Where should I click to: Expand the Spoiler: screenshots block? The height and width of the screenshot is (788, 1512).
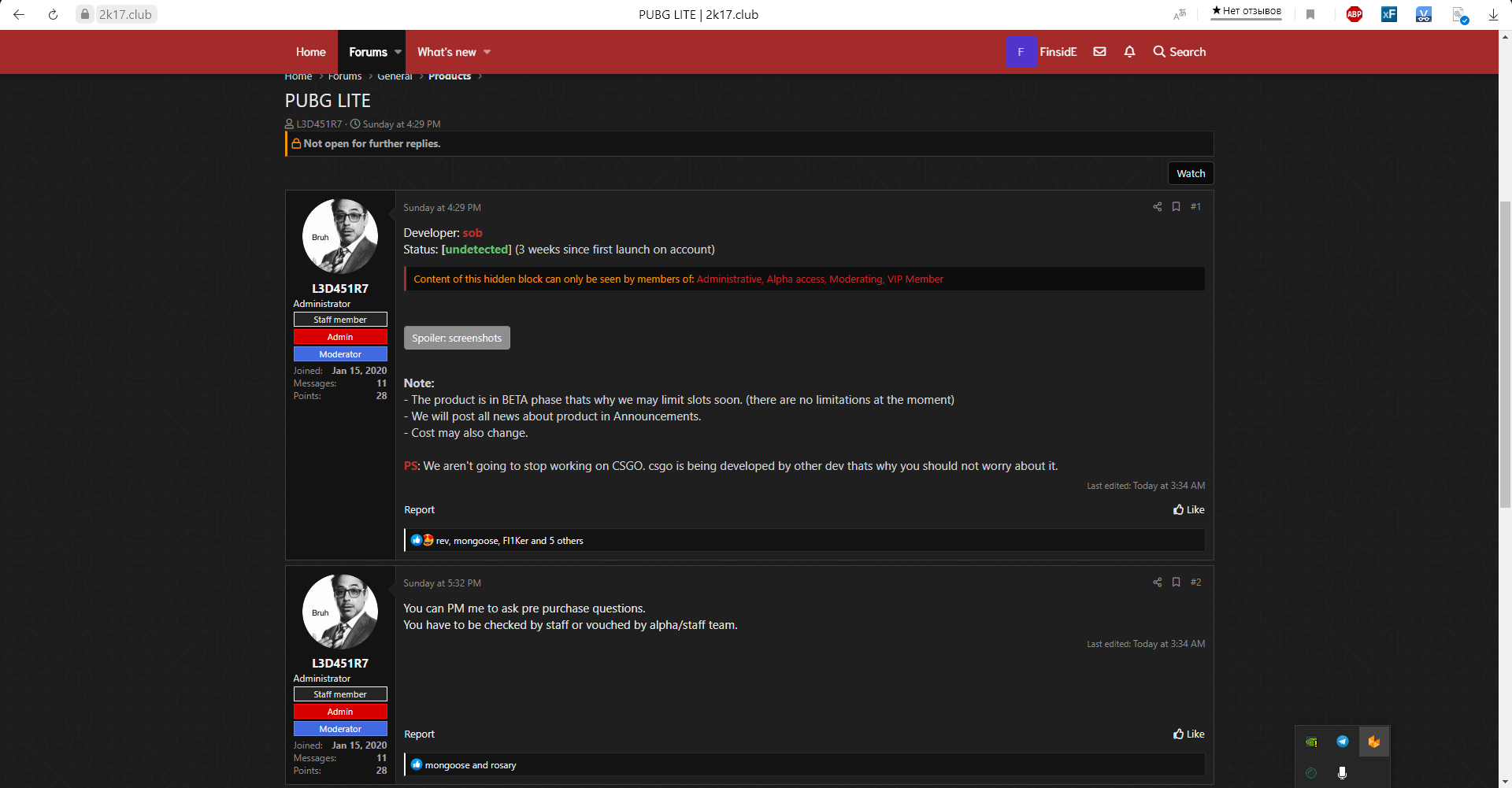pos(457,338)
